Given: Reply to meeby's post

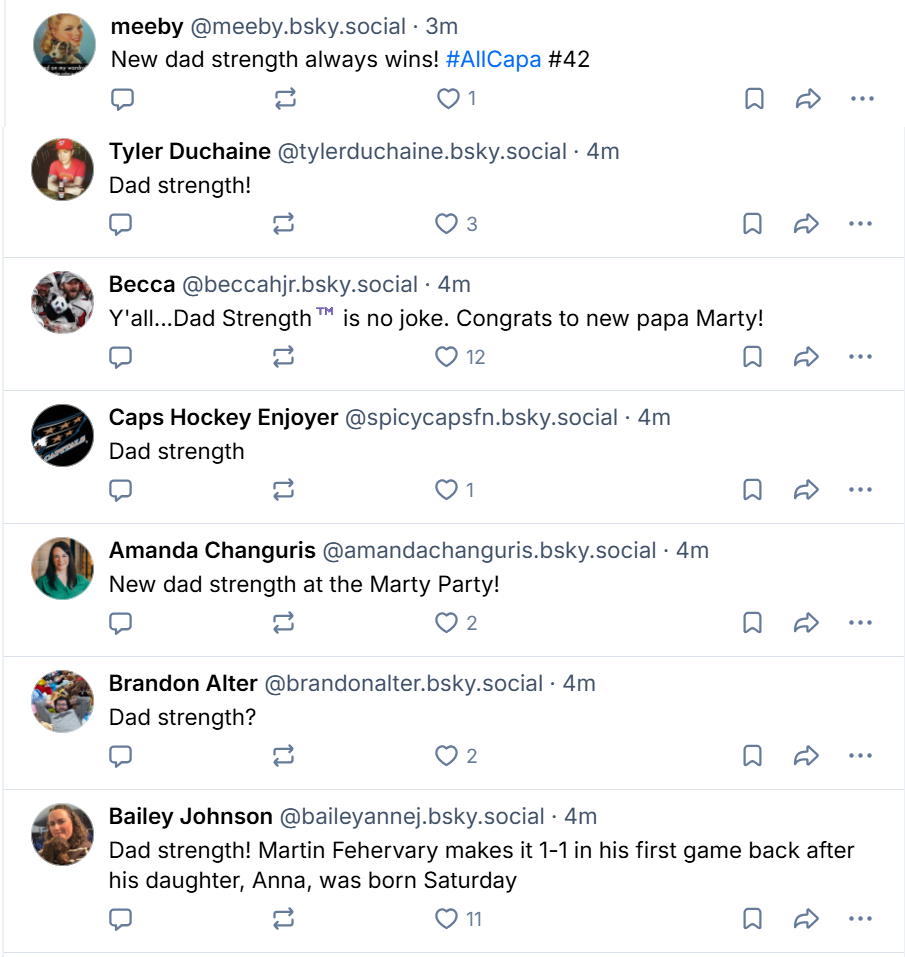Looking at the screenshot, I should [122, 99].
